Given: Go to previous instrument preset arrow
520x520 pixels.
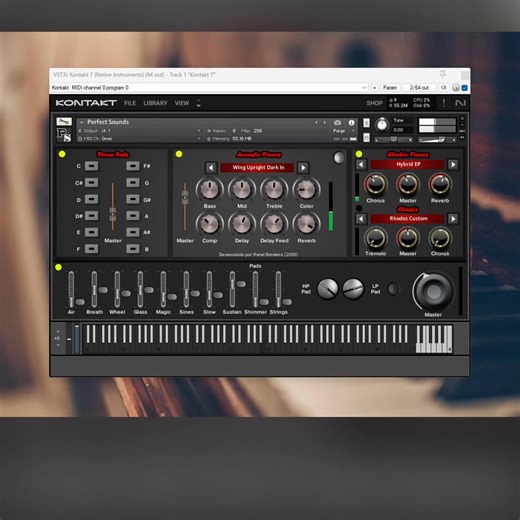Looking at the screenshot, I should (x=316, y=122).
